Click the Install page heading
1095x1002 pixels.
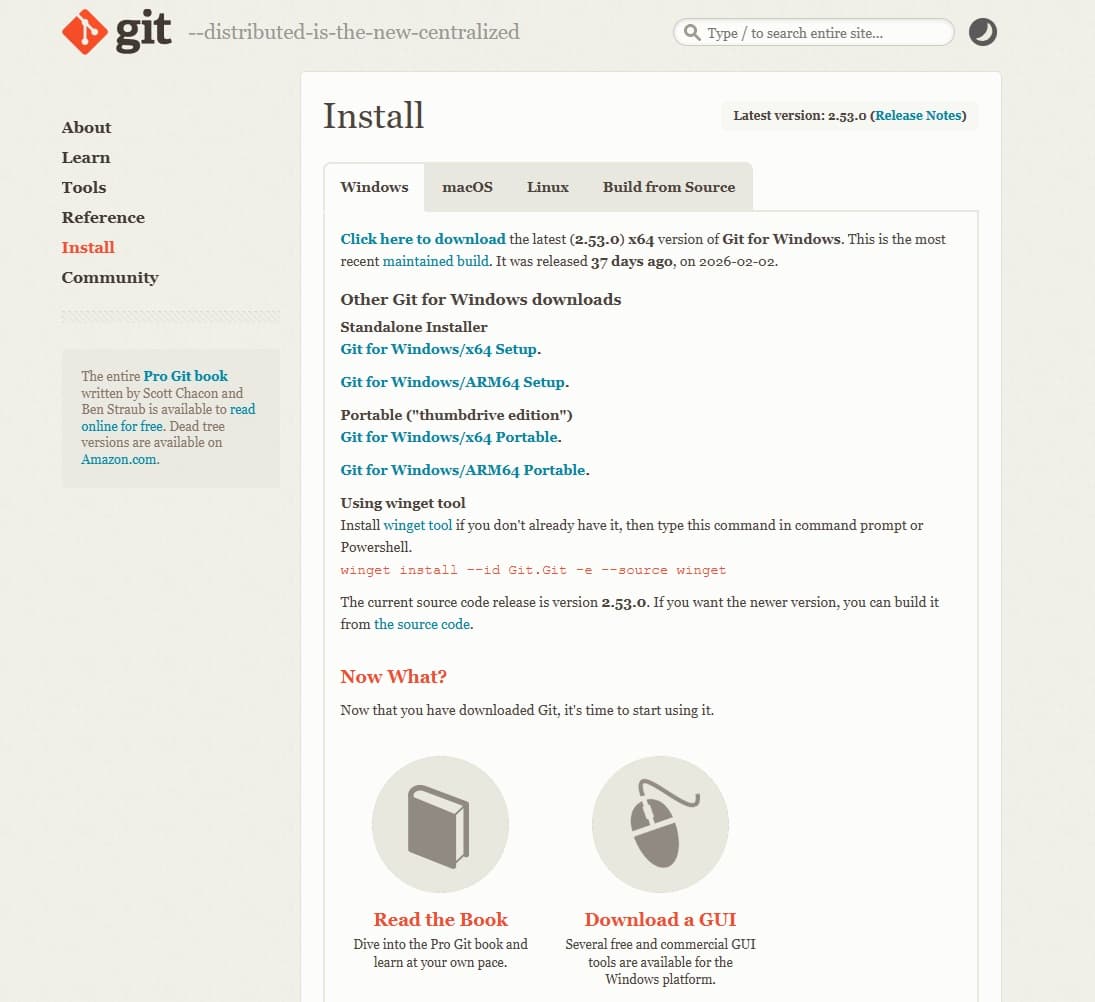[x=374, y=115]
